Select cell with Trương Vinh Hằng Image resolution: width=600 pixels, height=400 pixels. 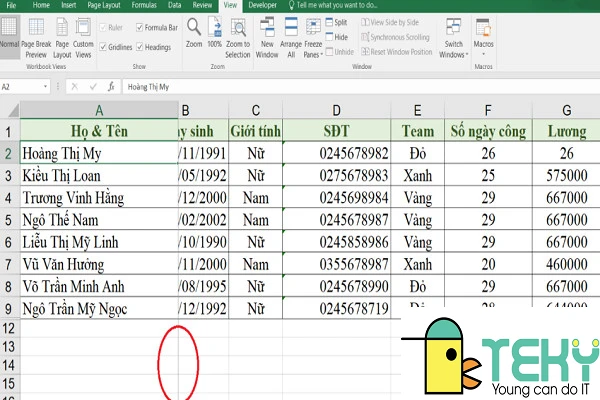(x=99, y=198)
